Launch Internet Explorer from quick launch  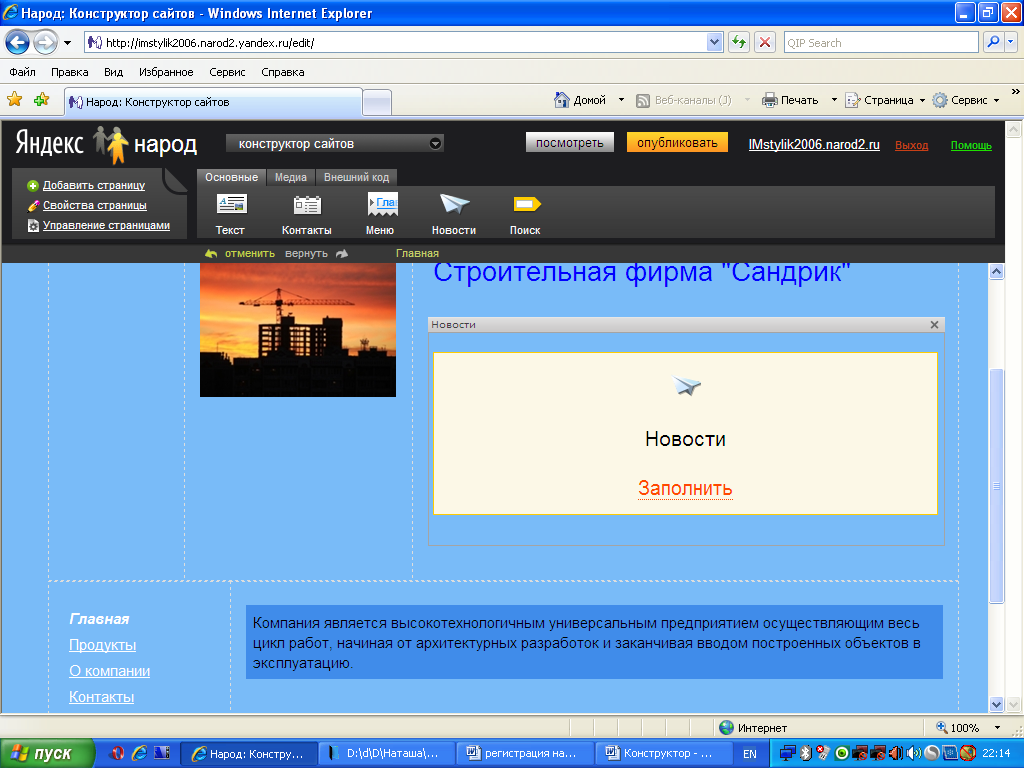(x=139, y=753)
